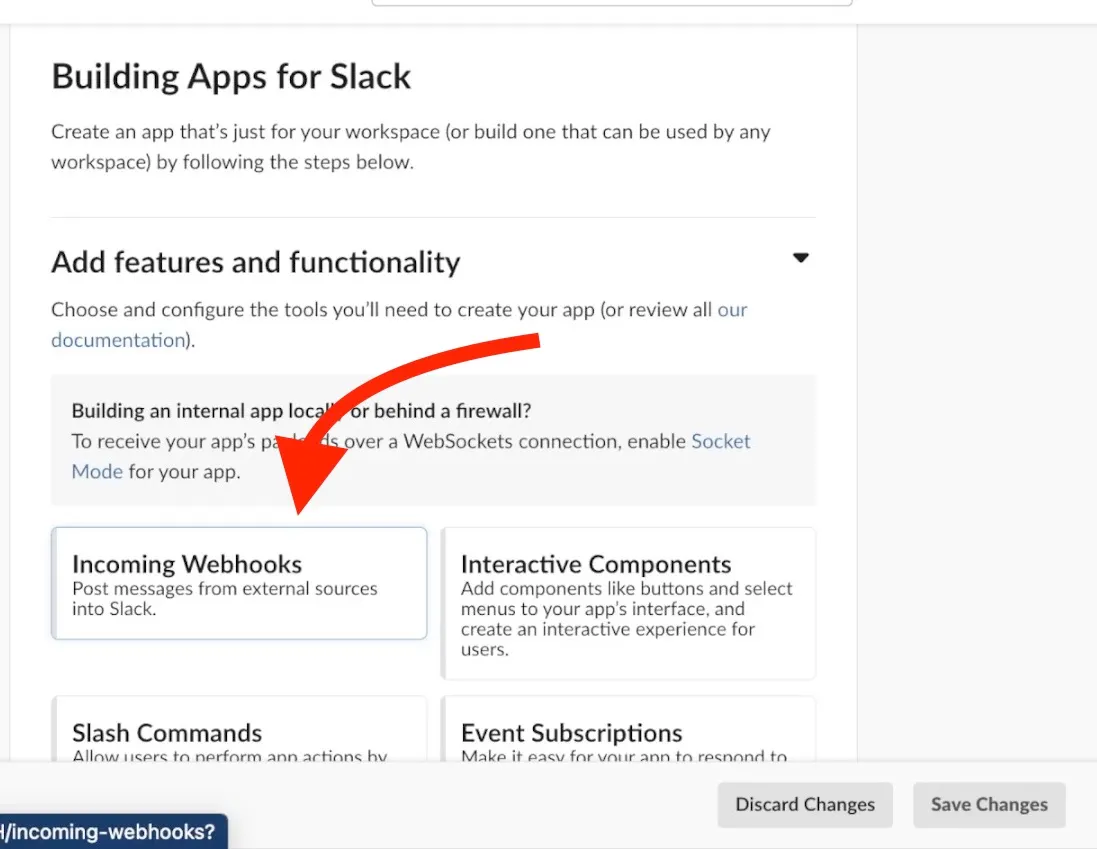
Task: Click the Discard Changes button
Action: tap(805, 805)
